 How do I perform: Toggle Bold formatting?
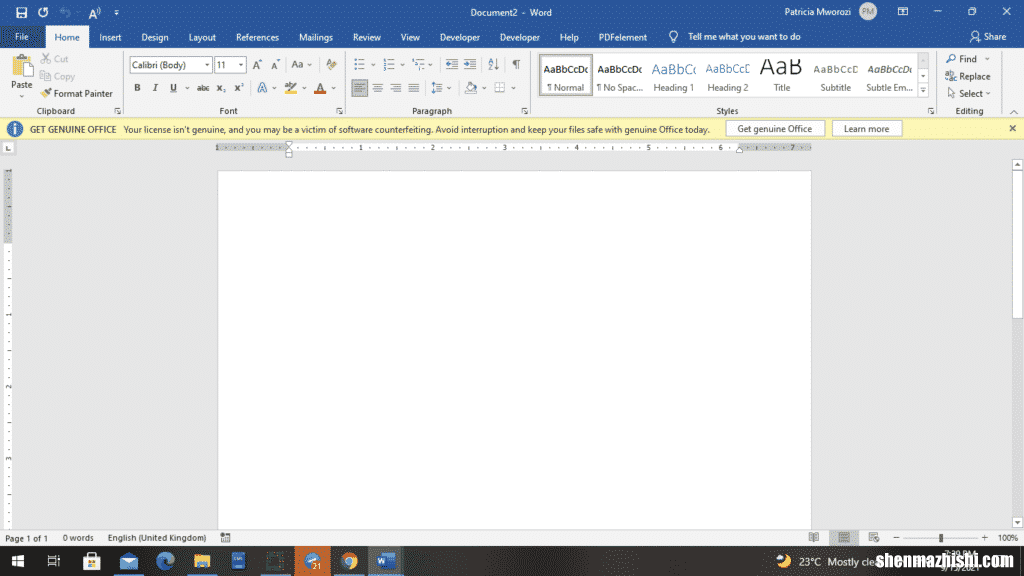point(137,88)
